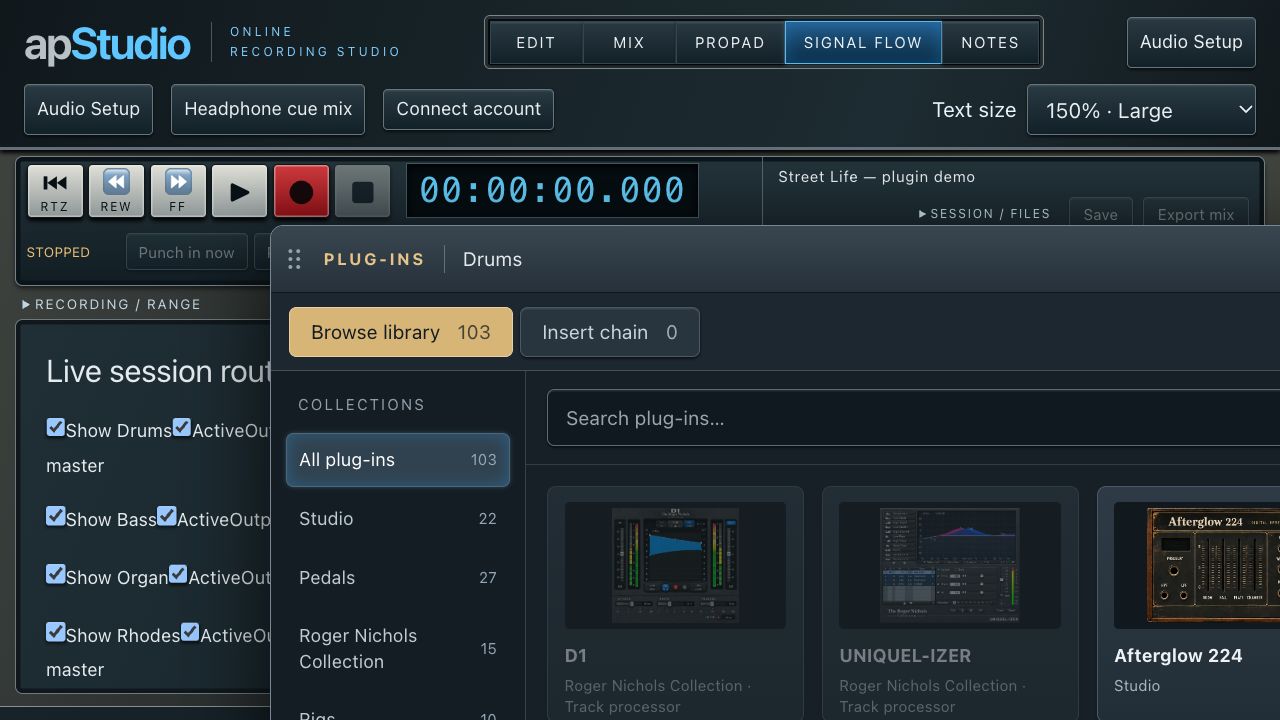Grab the Plug-ins panel drag handle icon
The height and width of the screenshot is (720, 1280).
(x=294, y=259)
